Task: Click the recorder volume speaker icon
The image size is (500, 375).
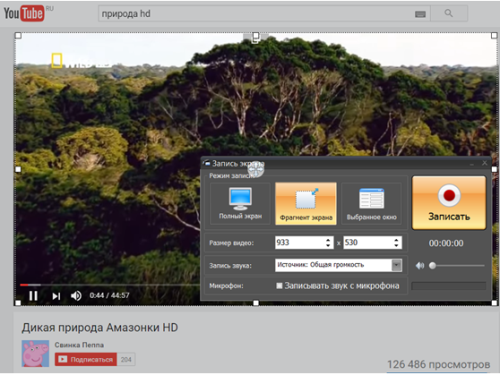Action: [420, 266]
